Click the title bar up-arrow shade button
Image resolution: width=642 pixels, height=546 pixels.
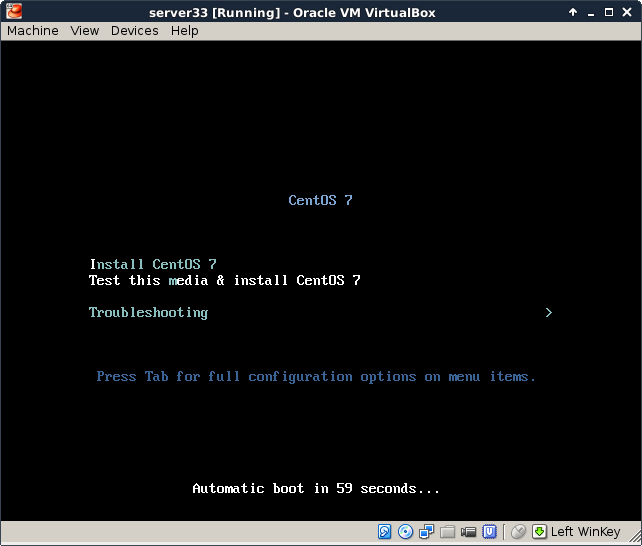click(573, 12)
